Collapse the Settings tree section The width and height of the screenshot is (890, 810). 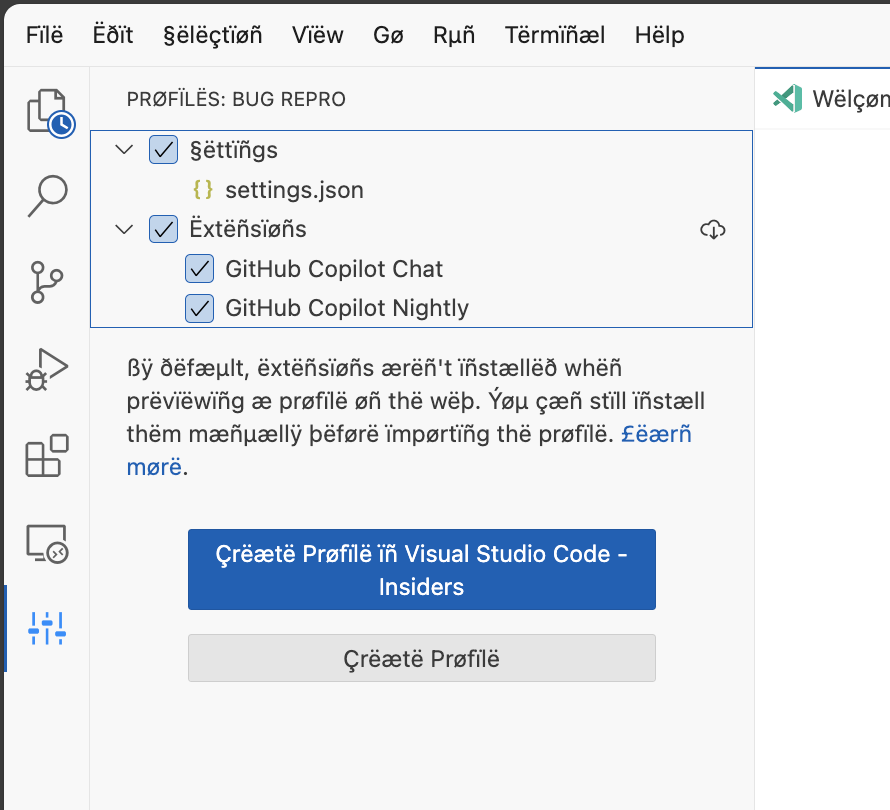click(124, 149)
